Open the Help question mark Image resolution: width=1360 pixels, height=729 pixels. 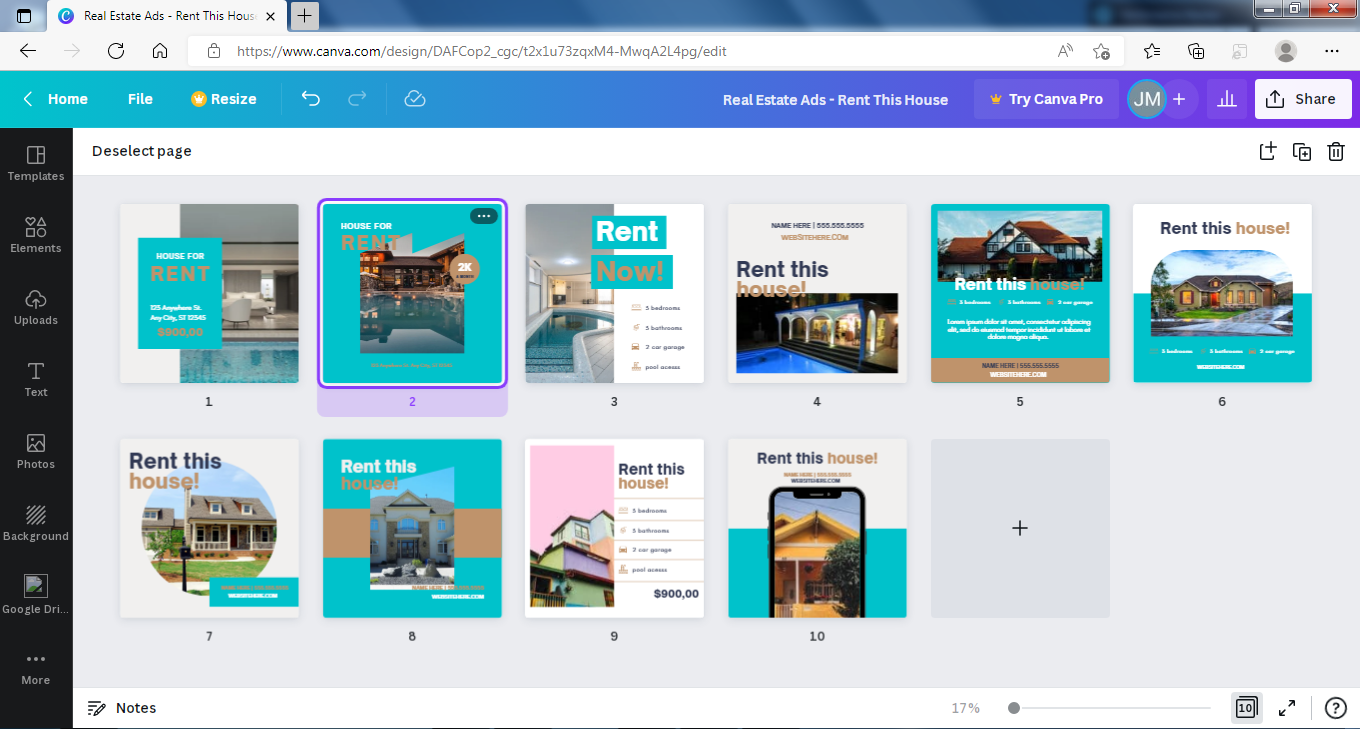1335,708
